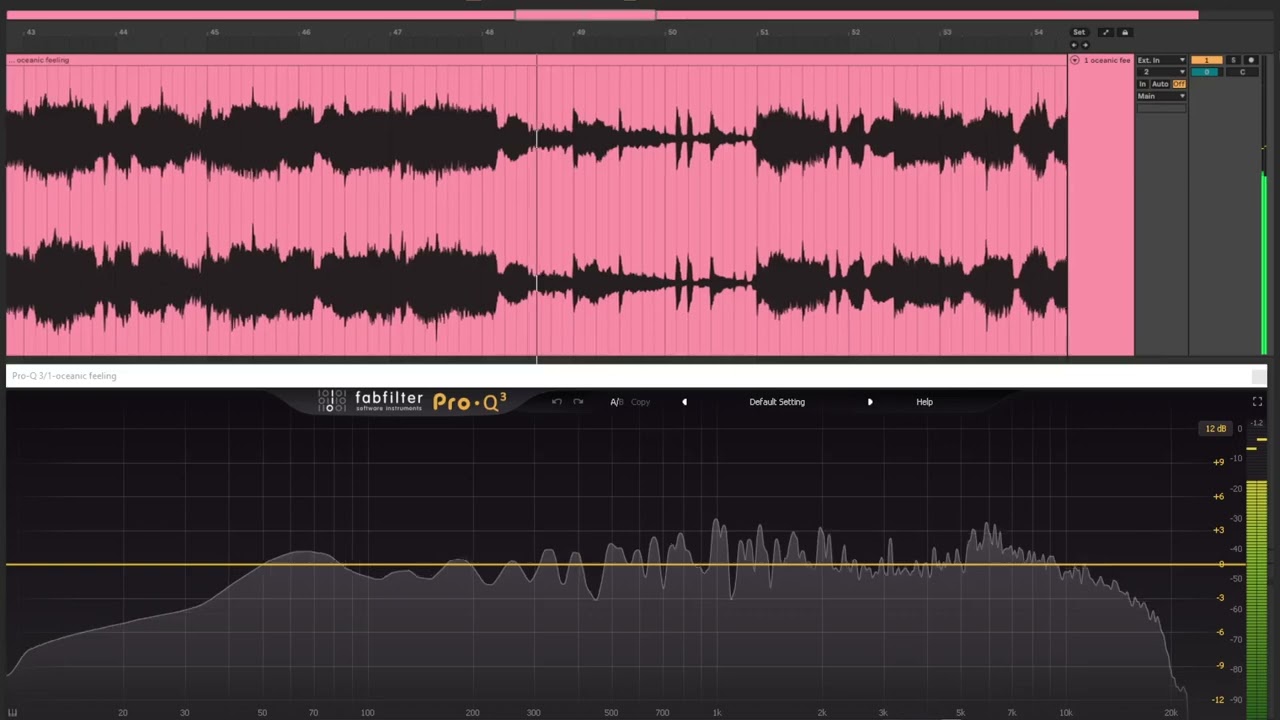Open the 12 dB display range selector
1280x720 pixels.
(1215, 429)
